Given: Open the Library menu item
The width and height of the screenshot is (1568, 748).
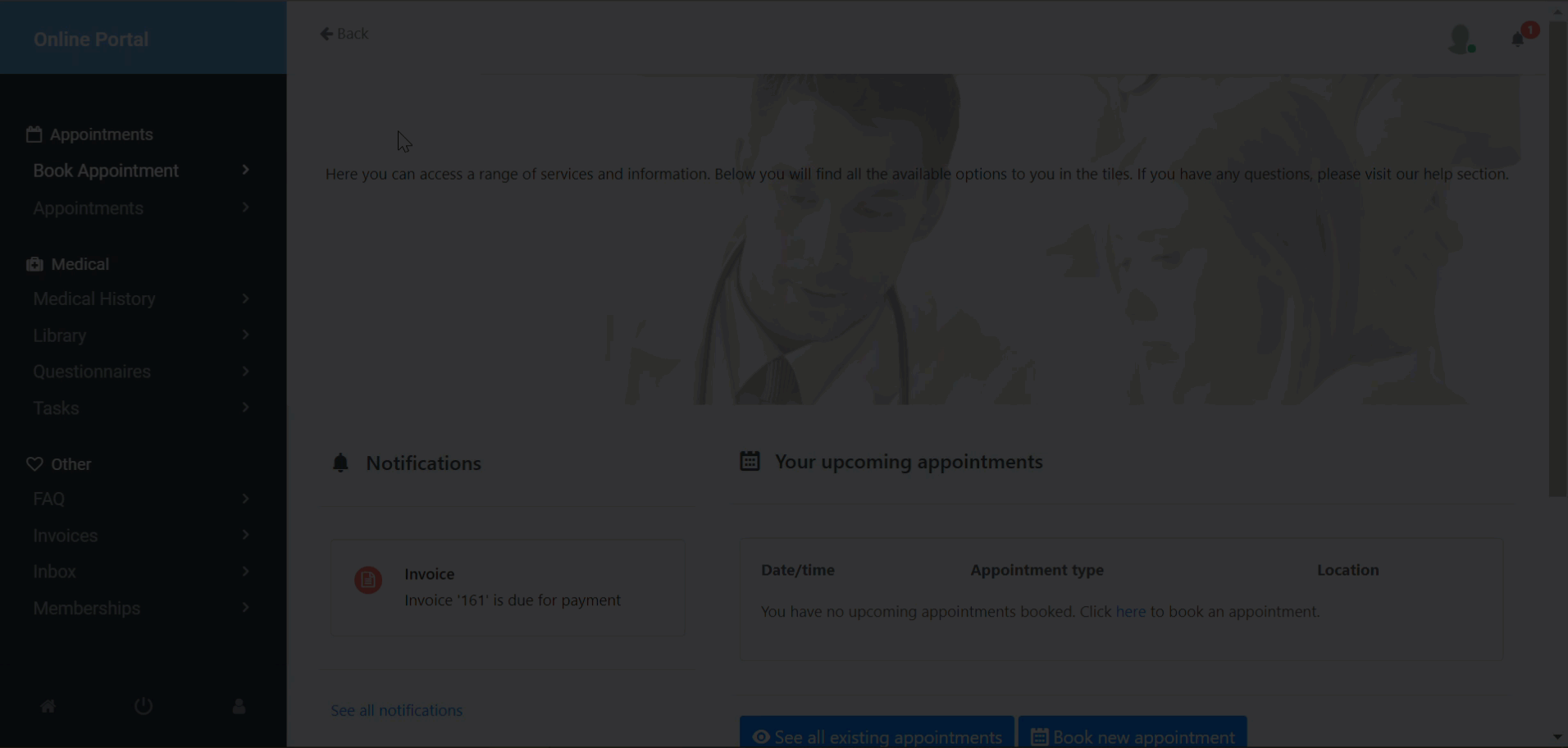Looking at the screenshot, I should click(60, 335).
